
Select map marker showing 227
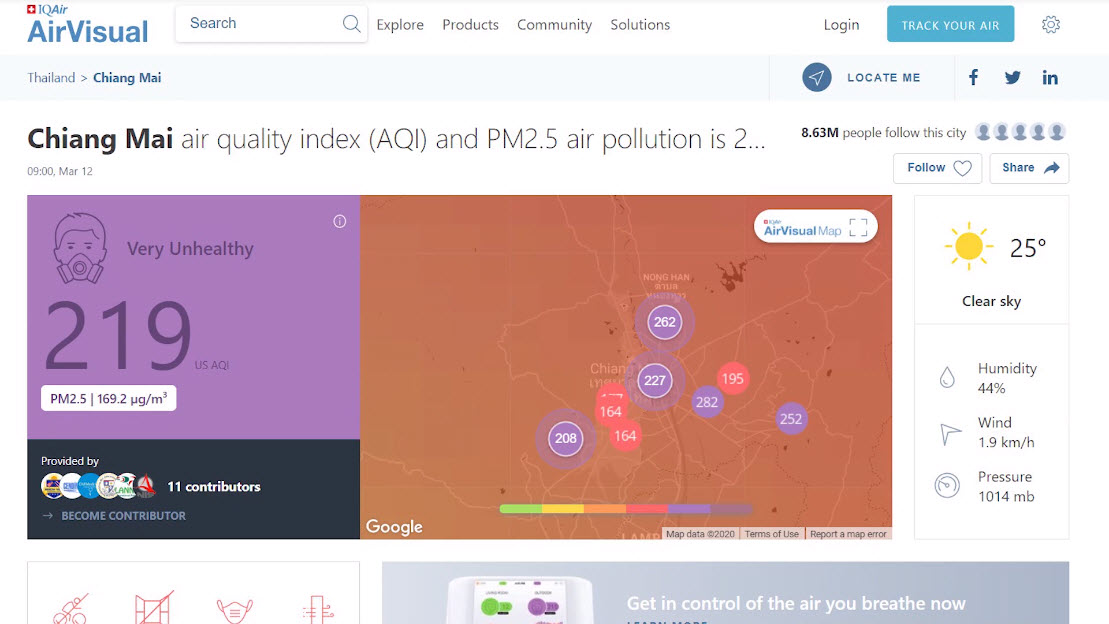(x=654, y=381)
